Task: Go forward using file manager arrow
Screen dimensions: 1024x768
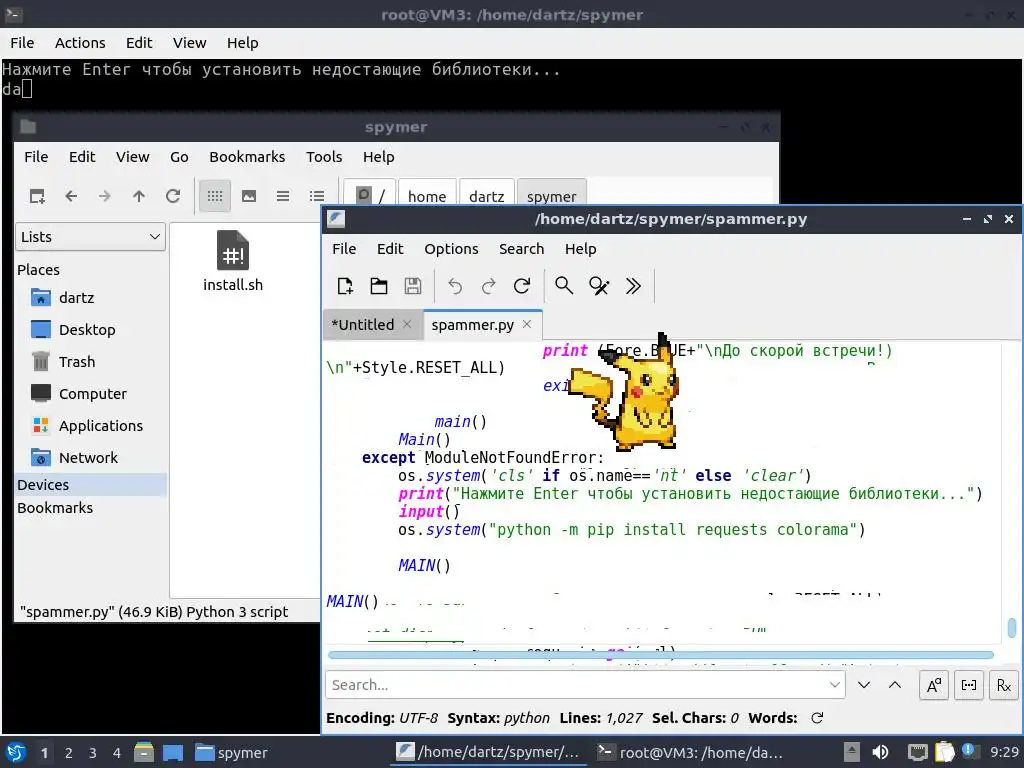Action: click(104, 196)
